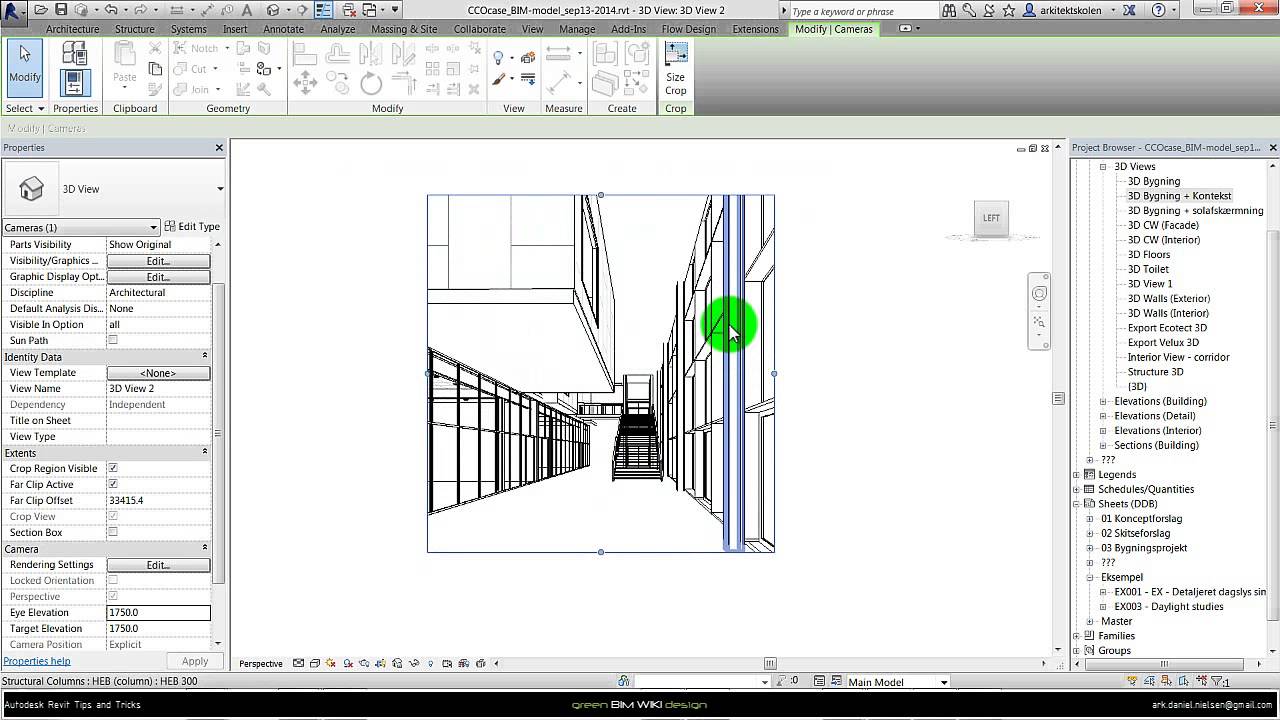Click the Favorites star icon
Image resolution: width=1280 pixels, height=720 pixels.
tap(1009, 11)
